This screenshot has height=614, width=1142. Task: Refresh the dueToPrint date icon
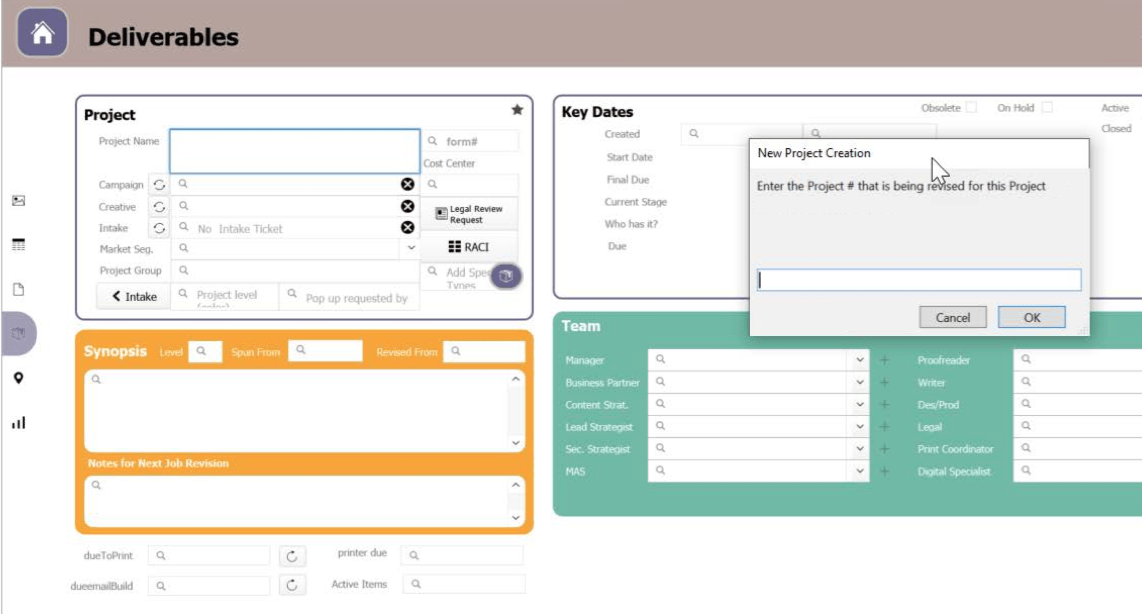[x=292, y=556]
